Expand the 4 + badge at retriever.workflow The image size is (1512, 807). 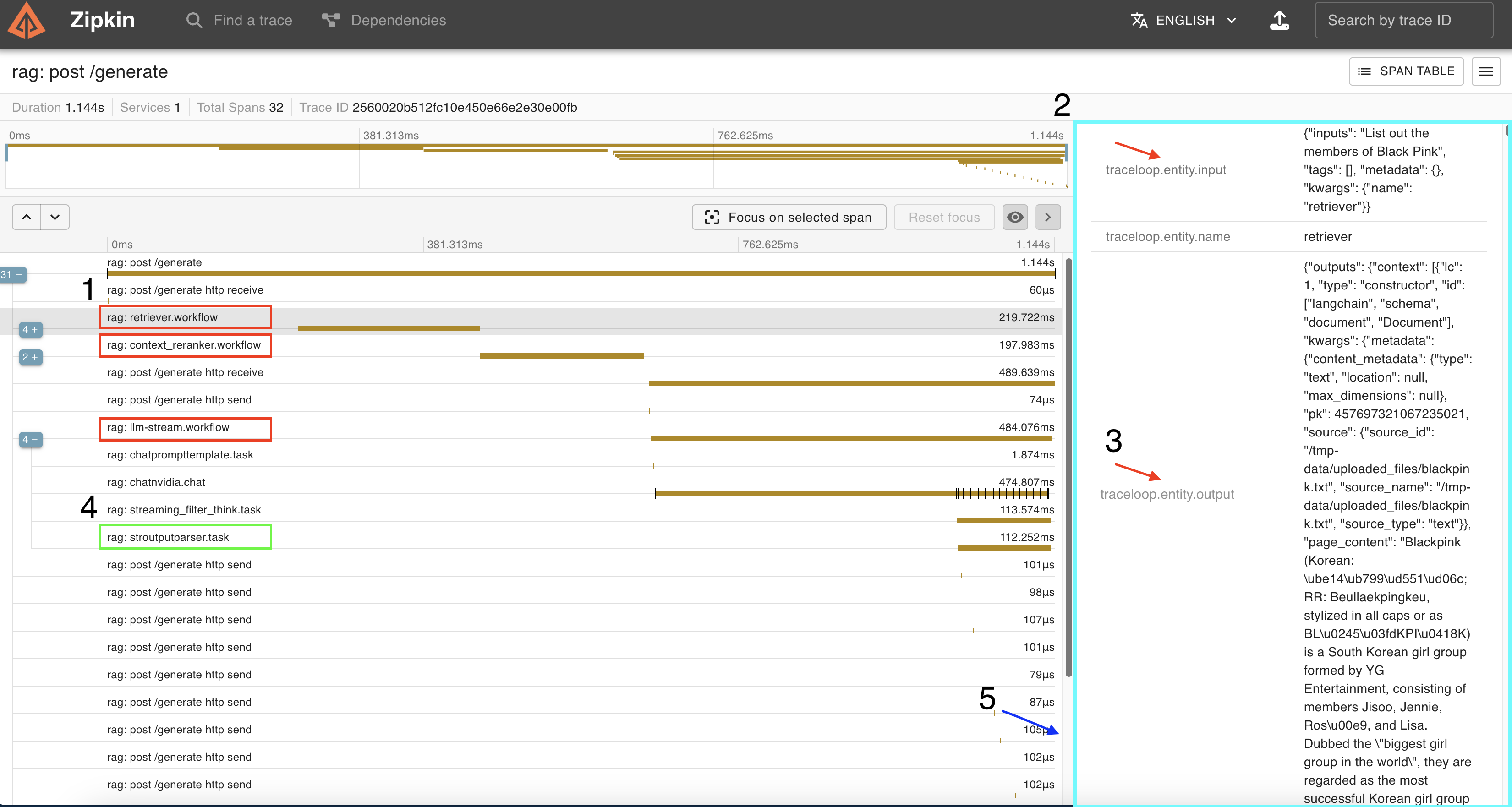[30, 330]
